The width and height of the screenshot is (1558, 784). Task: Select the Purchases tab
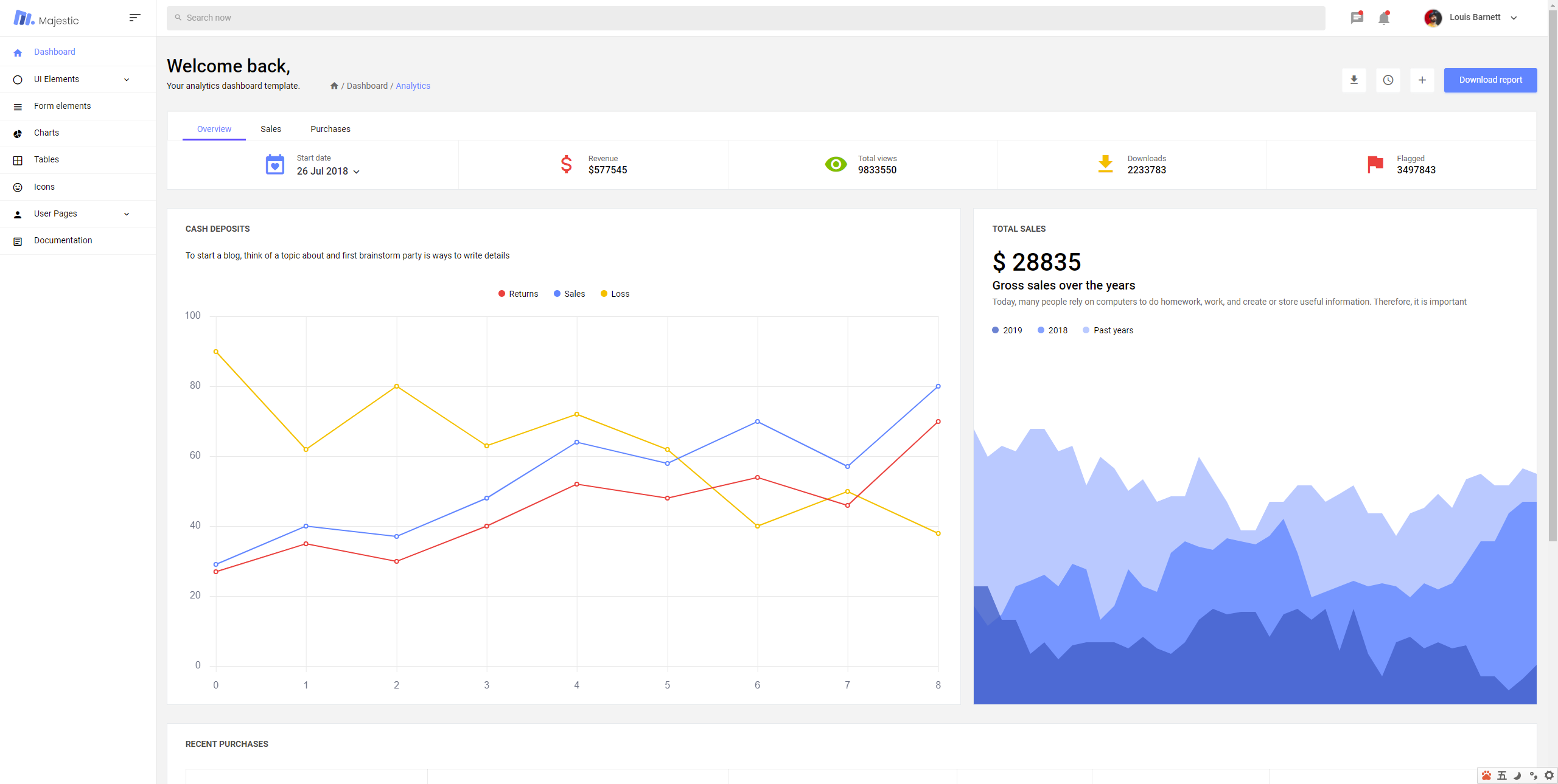pos(330,128)
